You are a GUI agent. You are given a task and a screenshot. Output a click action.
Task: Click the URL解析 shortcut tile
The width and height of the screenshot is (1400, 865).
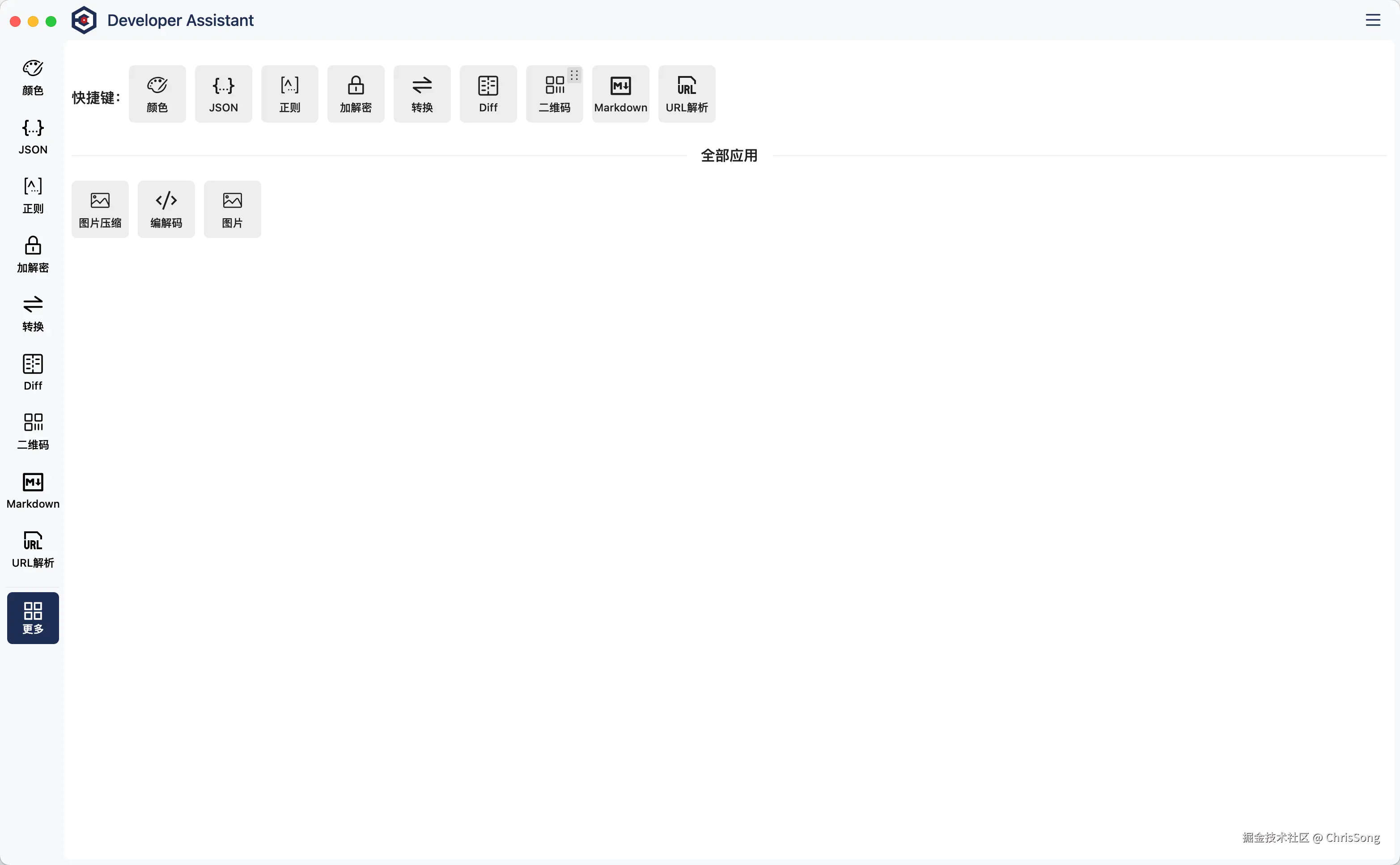687,94
